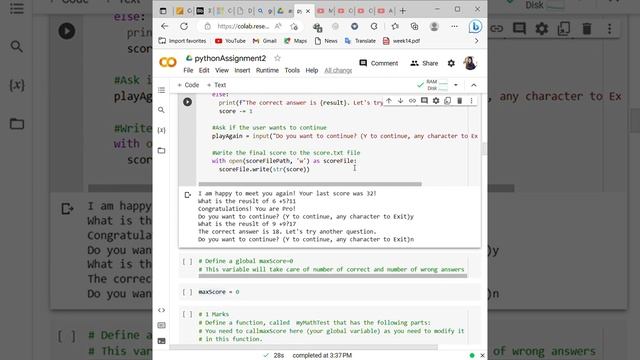This screenshot has width=640, height=360.
Task: Open the Tools menu
Action: coord(292,70)
